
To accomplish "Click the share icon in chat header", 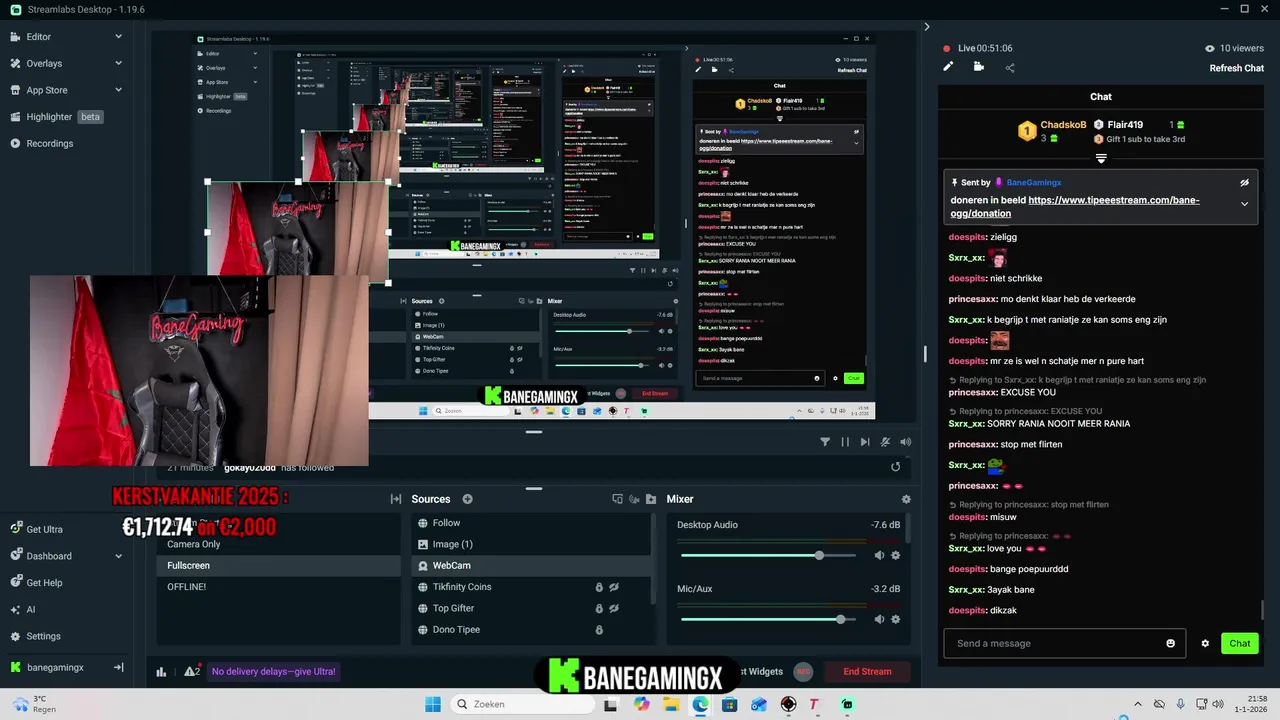I will pyautogui.click(x=1010, y=67).
